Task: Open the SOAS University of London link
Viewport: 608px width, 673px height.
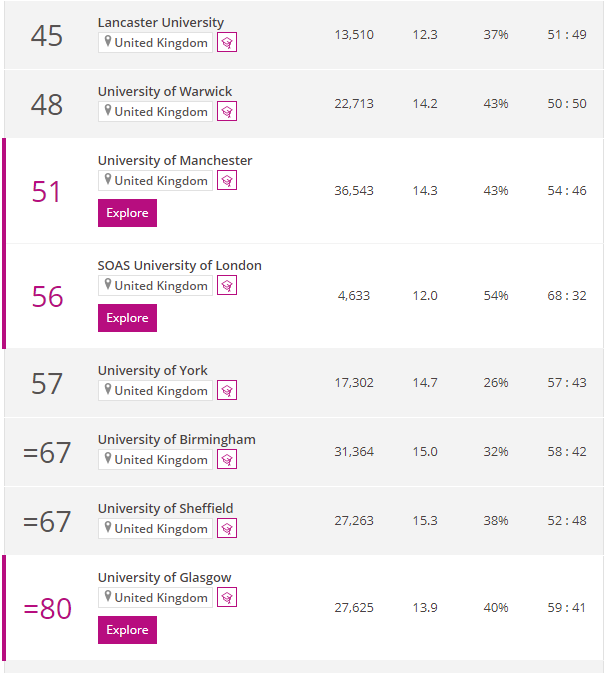Action: (x=179, y=265)
